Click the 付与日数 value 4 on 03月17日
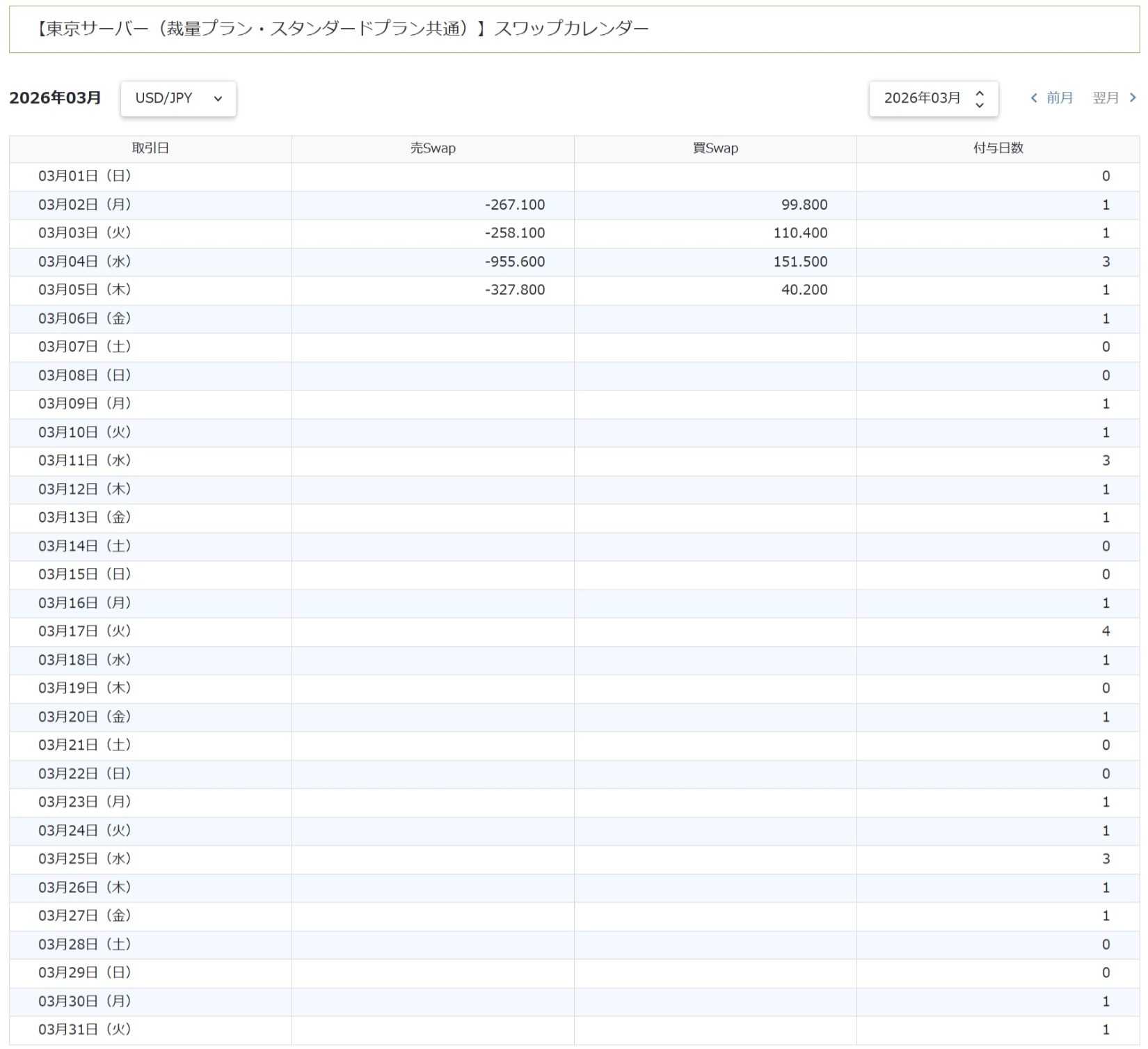The image size is (1148, 1049). (1106, 632)
